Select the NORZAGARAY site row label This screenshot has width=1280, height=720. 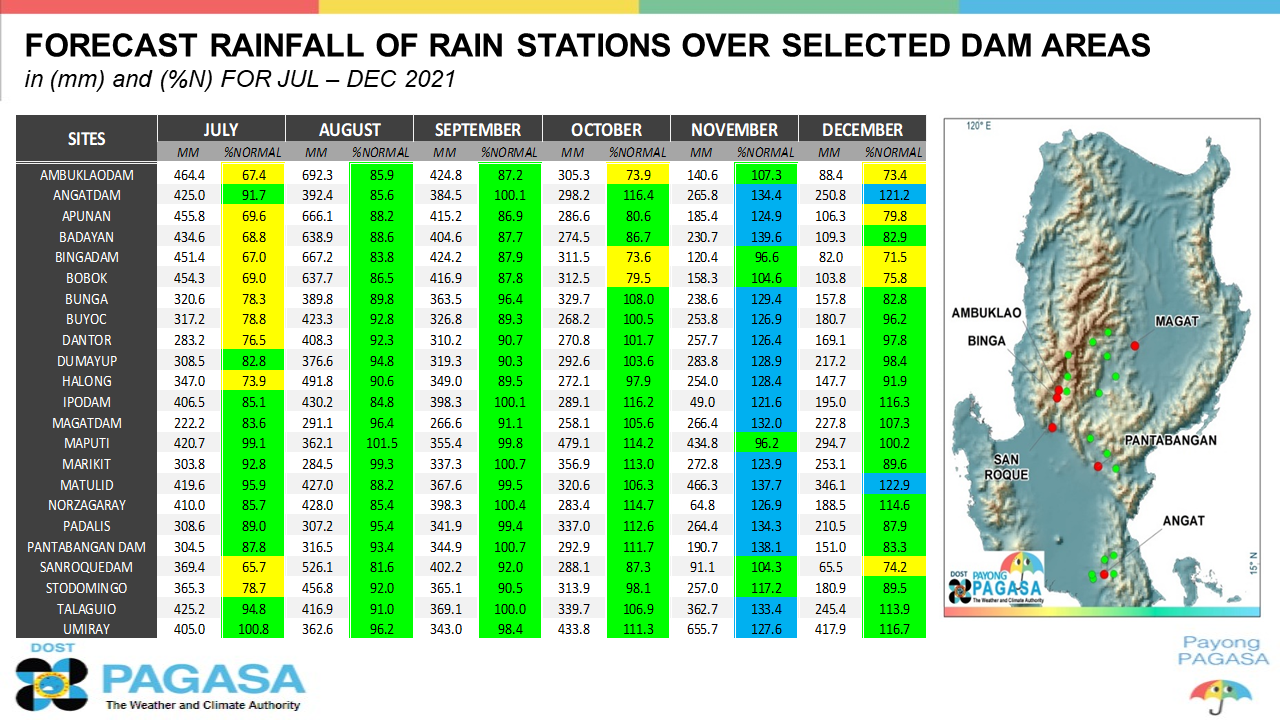(x=87, y=506)
